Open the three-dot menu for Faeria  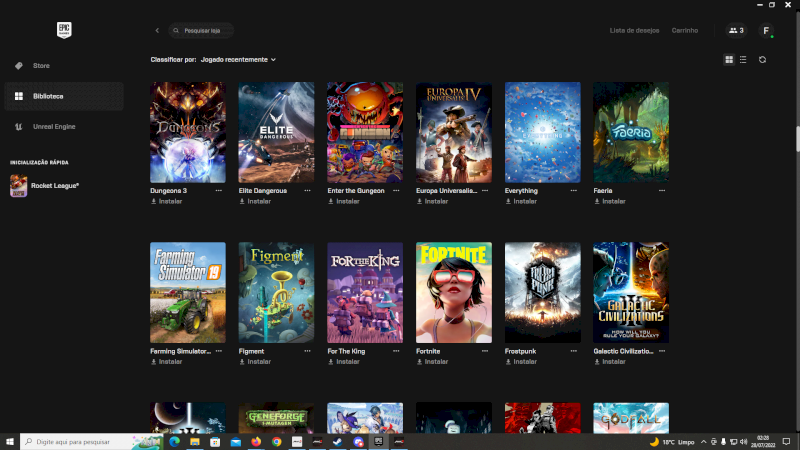tap(660, 190)
